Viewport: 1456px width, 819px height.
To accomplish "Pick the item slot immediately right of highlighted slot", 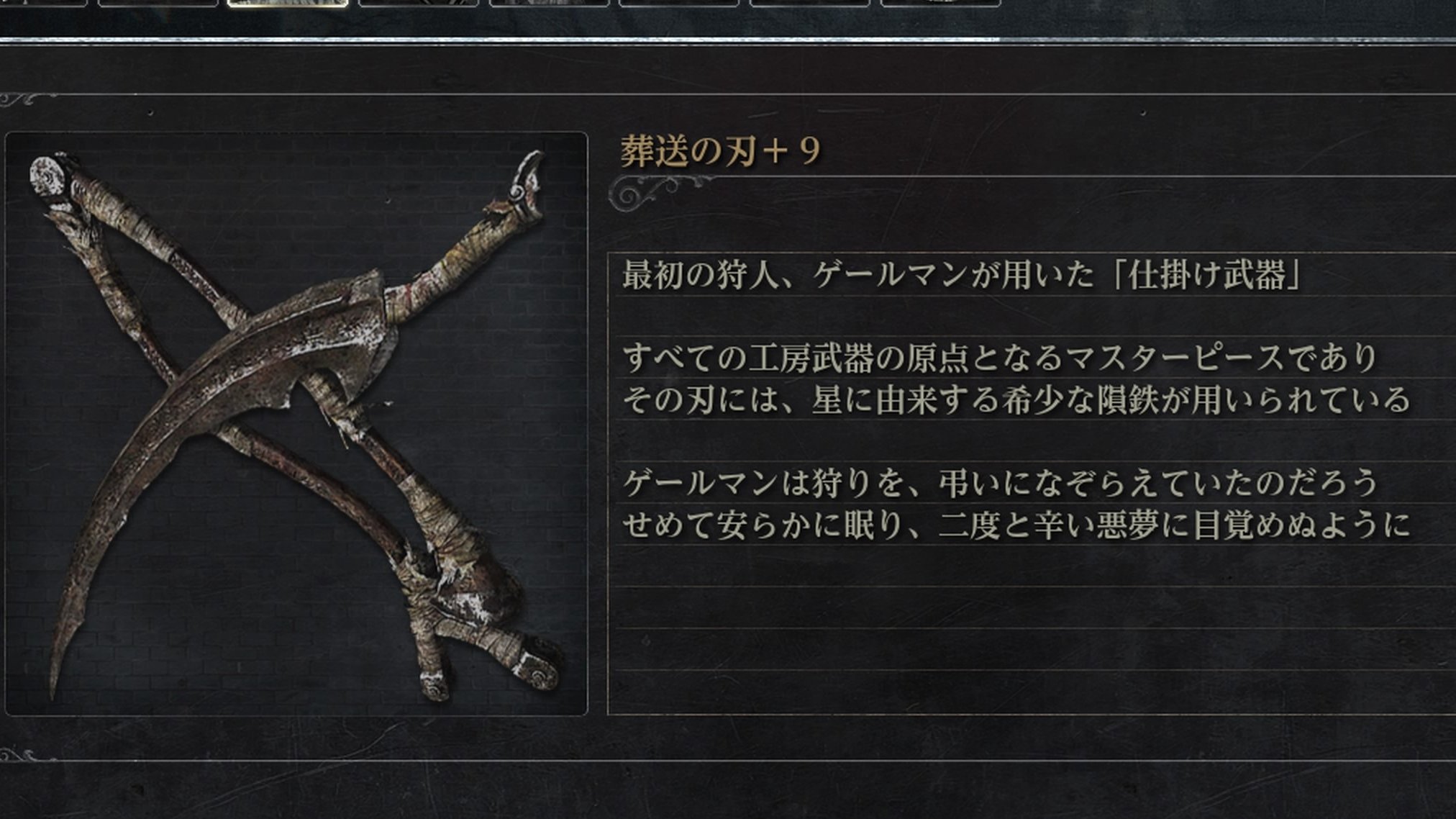I will (x=418, y=4).
